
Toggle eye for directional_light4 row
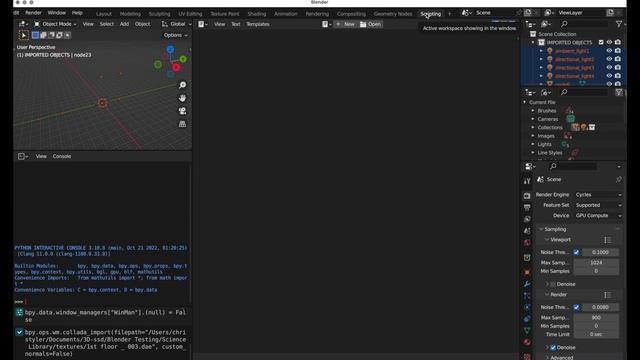pos(609,76)
